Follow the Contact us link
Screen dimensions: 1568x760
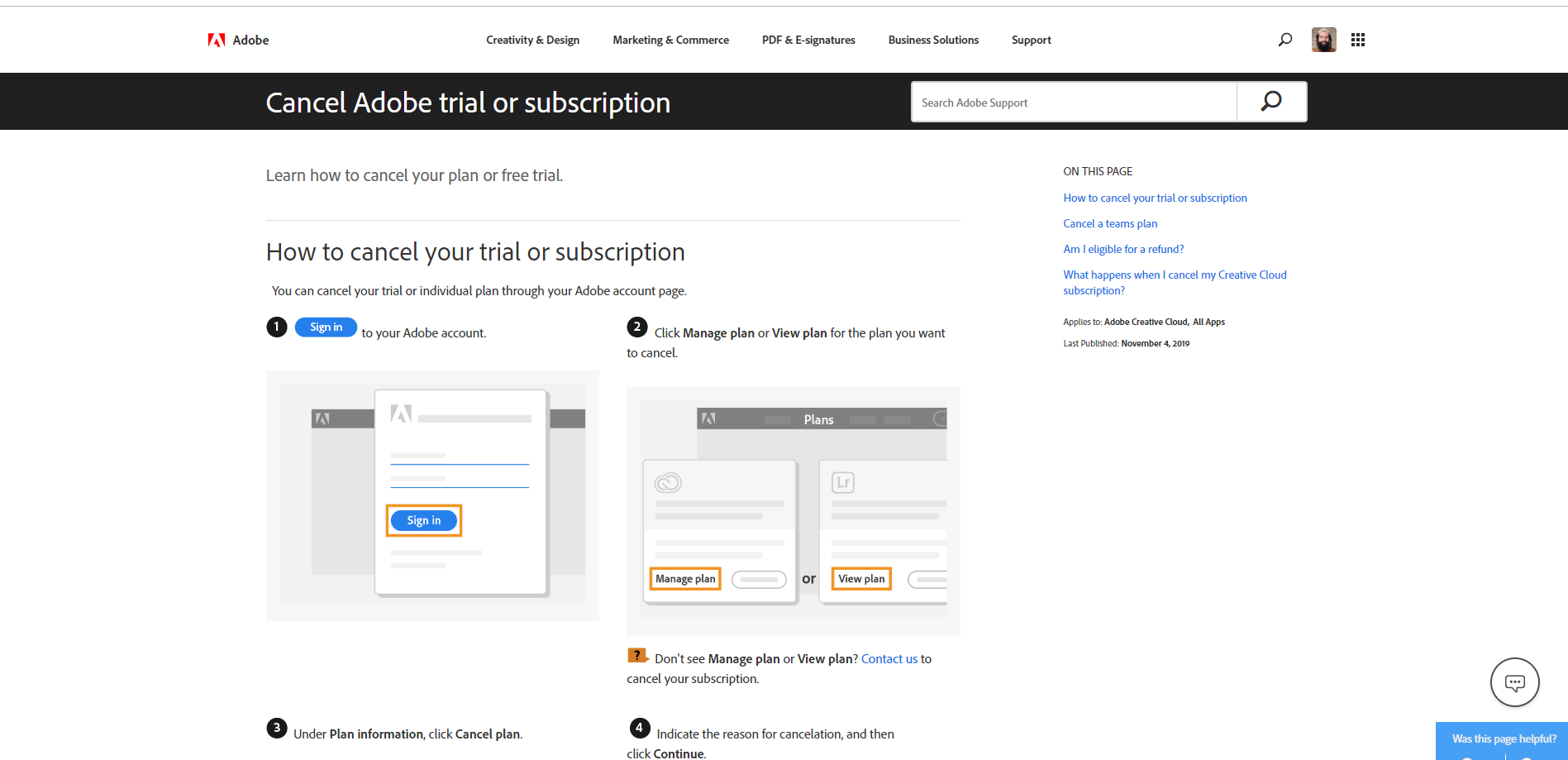click(x=889, y=659)
